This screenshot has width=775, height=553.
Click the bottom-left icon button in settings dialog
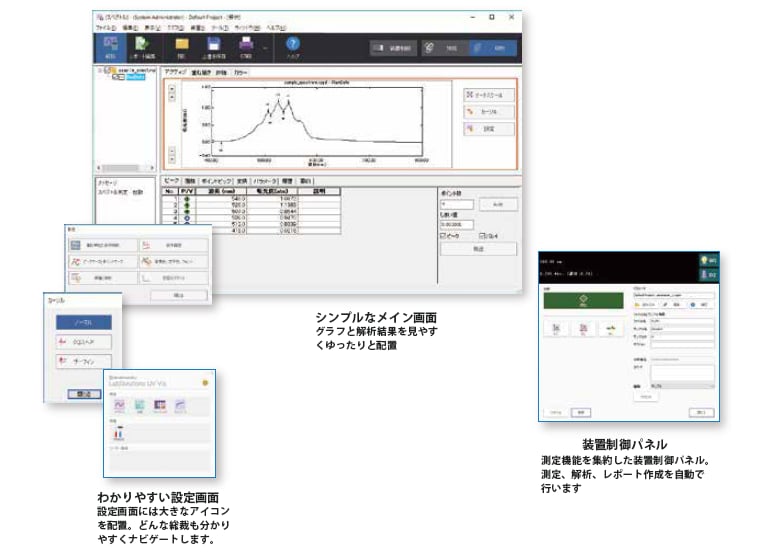pos(103,278)
